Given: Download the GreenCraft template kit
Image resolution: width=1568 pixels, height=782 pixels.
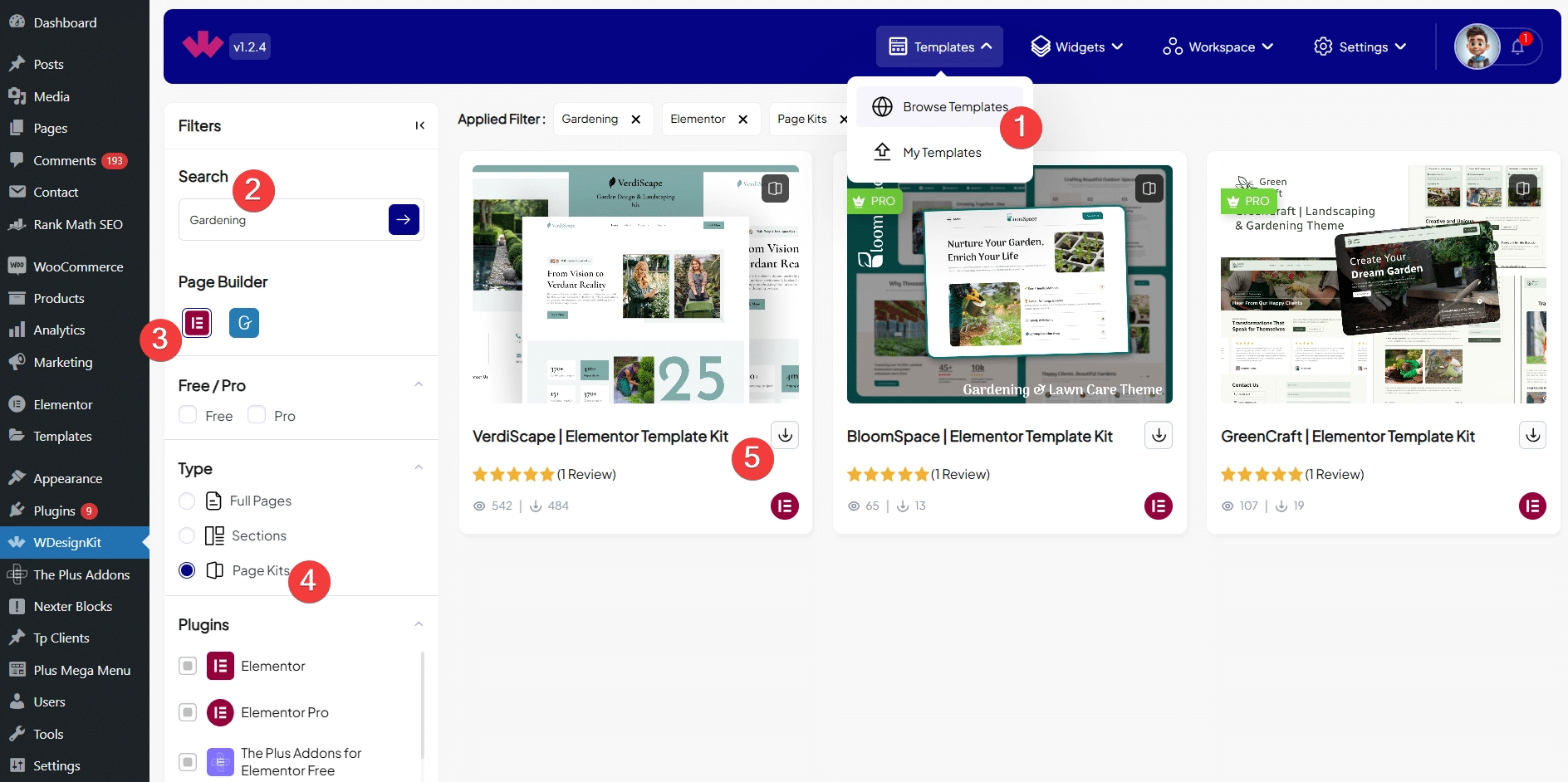Looking at the screenshot, I should 1532,434.
